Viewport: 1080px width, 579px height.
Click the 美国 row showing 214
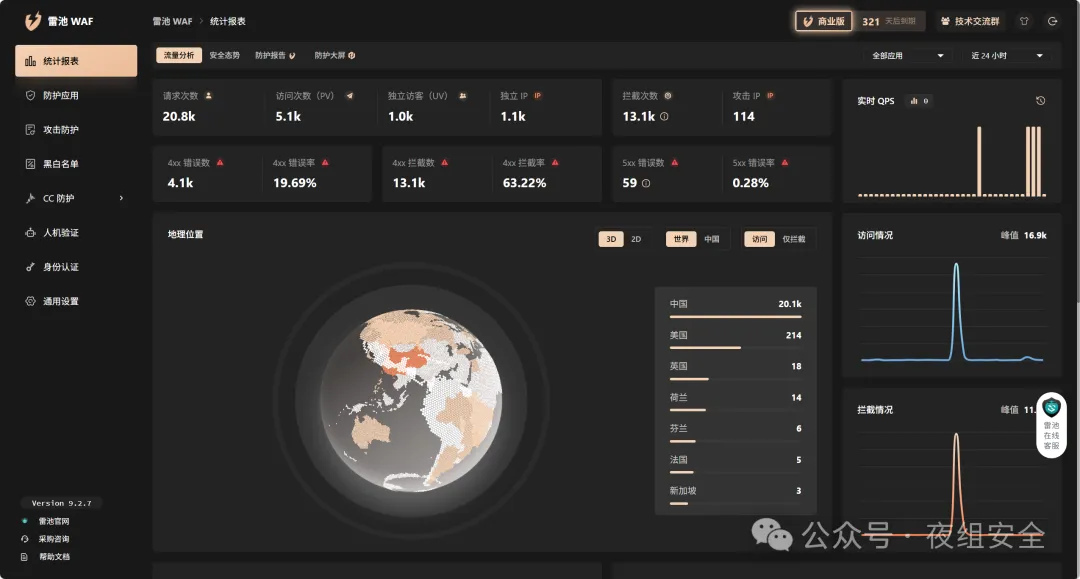click(736, 338)
